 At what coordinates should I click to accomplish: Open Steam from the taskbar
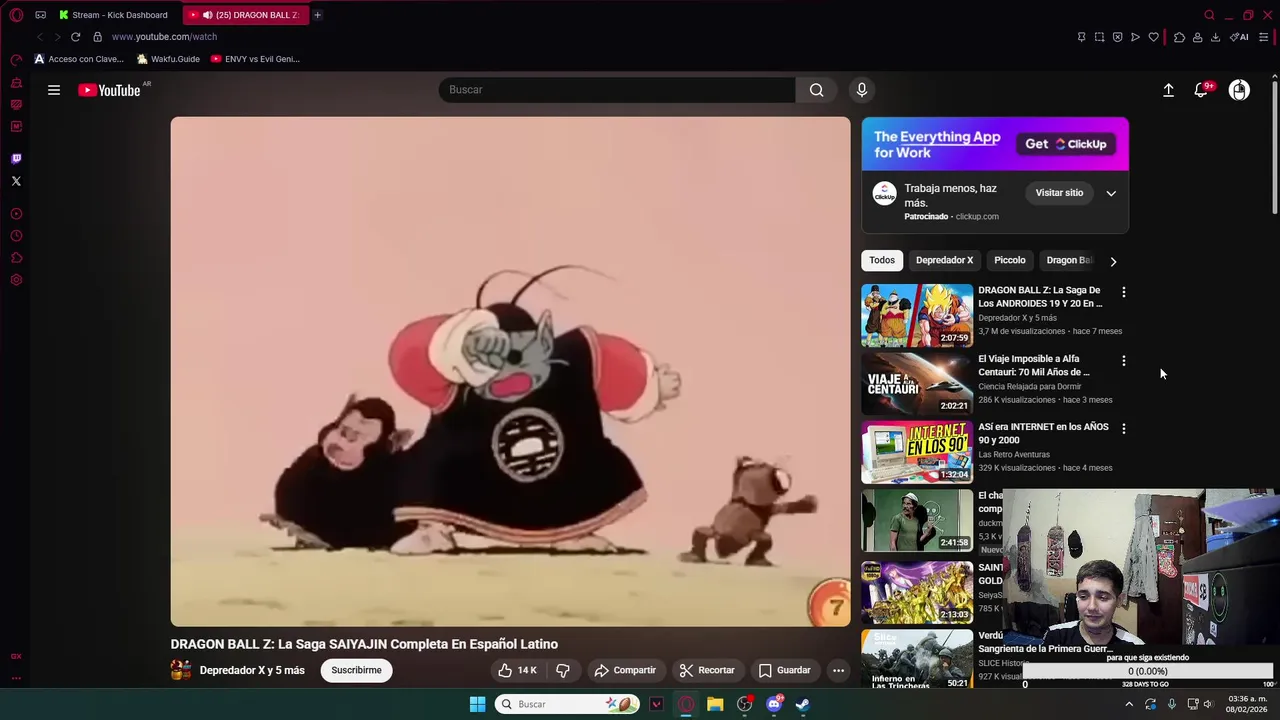pyautogui.click(x=802, y=704)
